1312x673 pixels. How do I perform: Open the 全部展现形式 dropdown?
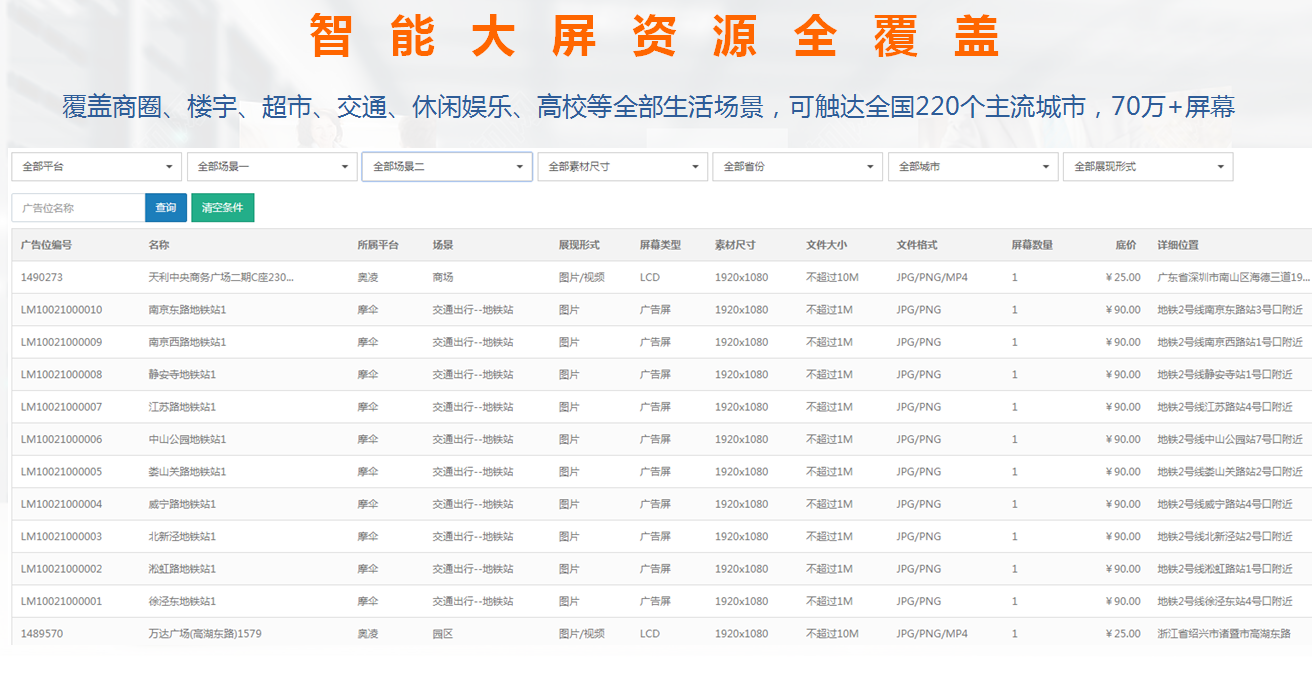pos(1147,166)
